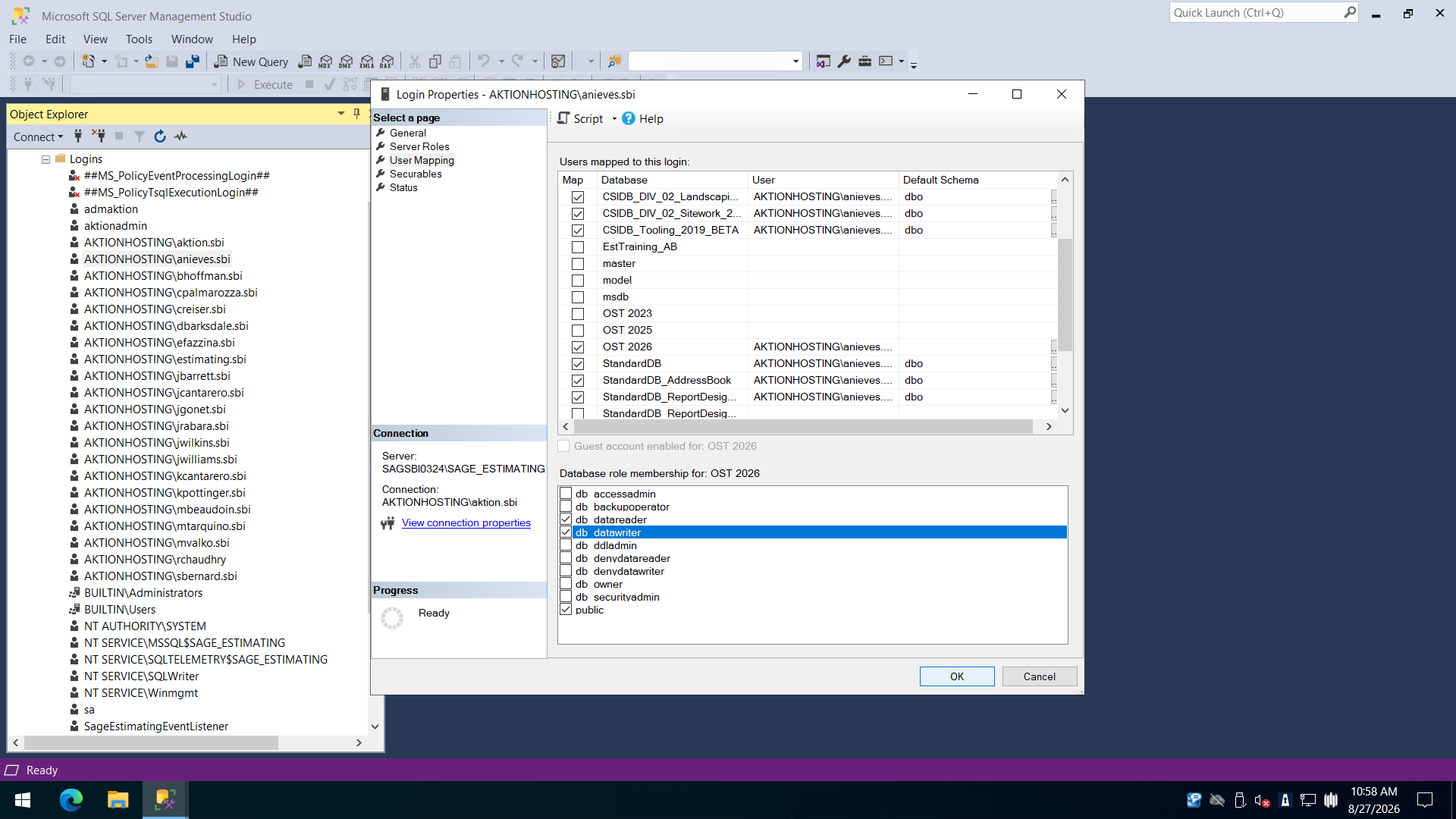Image resolution: width=1456 pixels, height=819 pixels.
Task: Toggle the map checkbox for EstTraining_AB
Action: [x=578, y=247]
